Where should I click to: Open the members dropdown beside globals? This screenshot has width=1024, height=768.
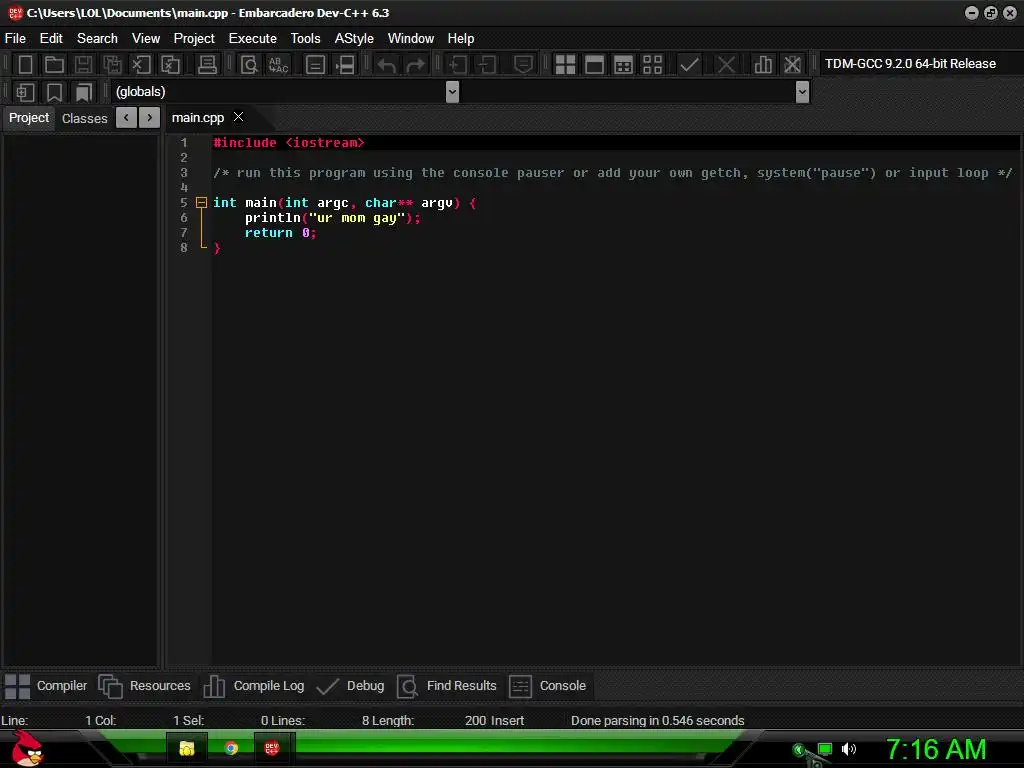click(803, 91)
